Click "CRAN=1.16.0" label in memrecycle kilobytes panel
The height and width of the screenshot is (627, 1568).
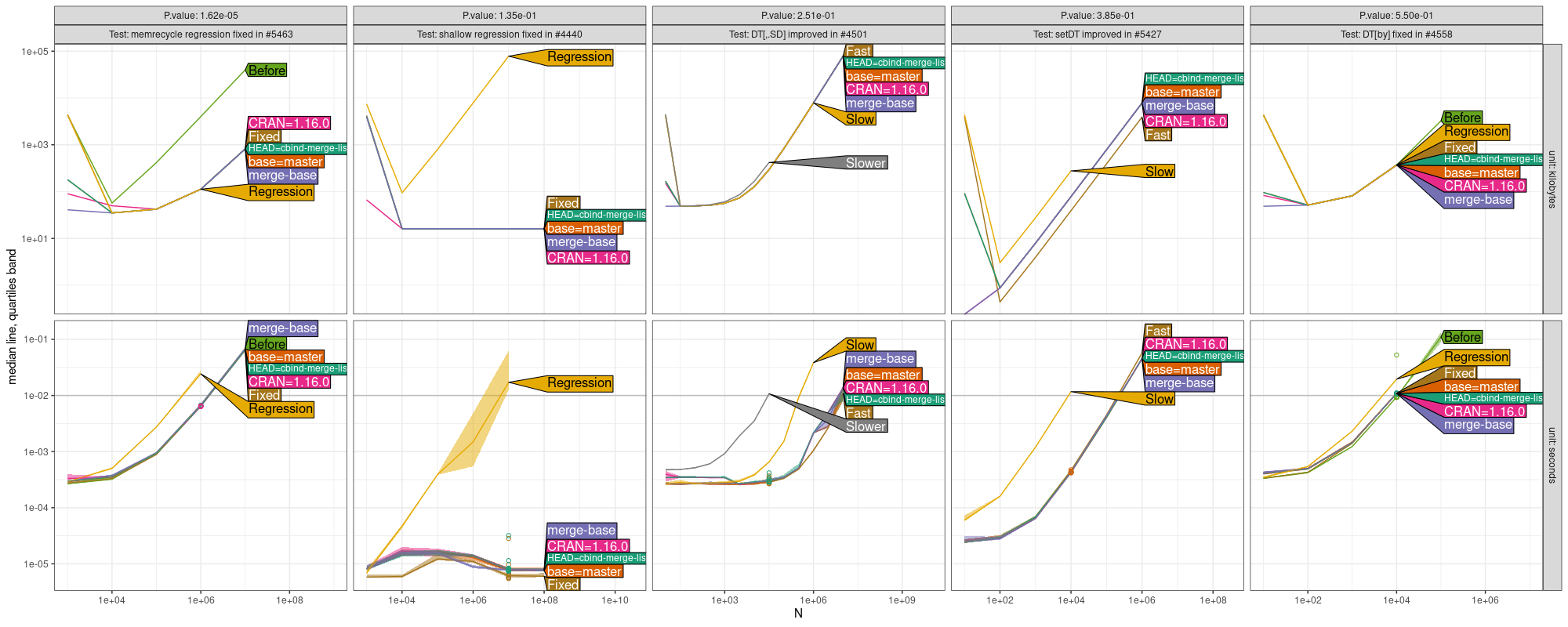[289, 123]
